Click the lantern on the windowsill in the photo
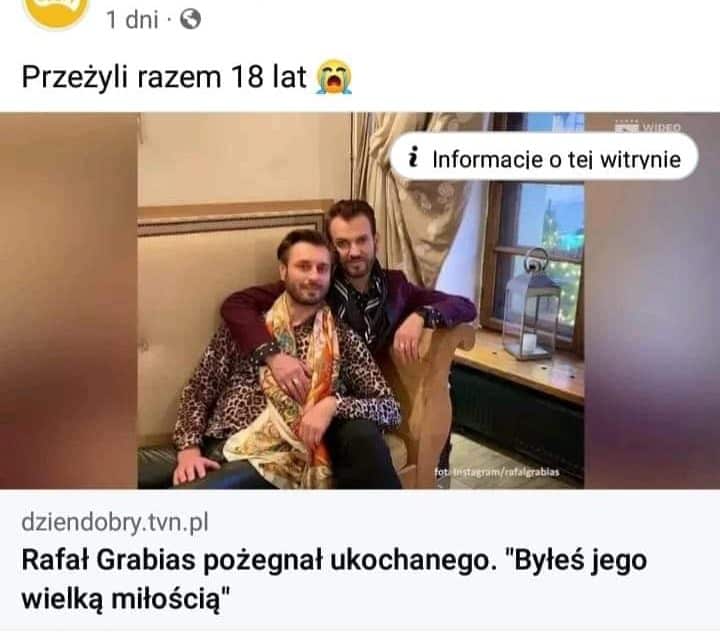 coord(531,305)
